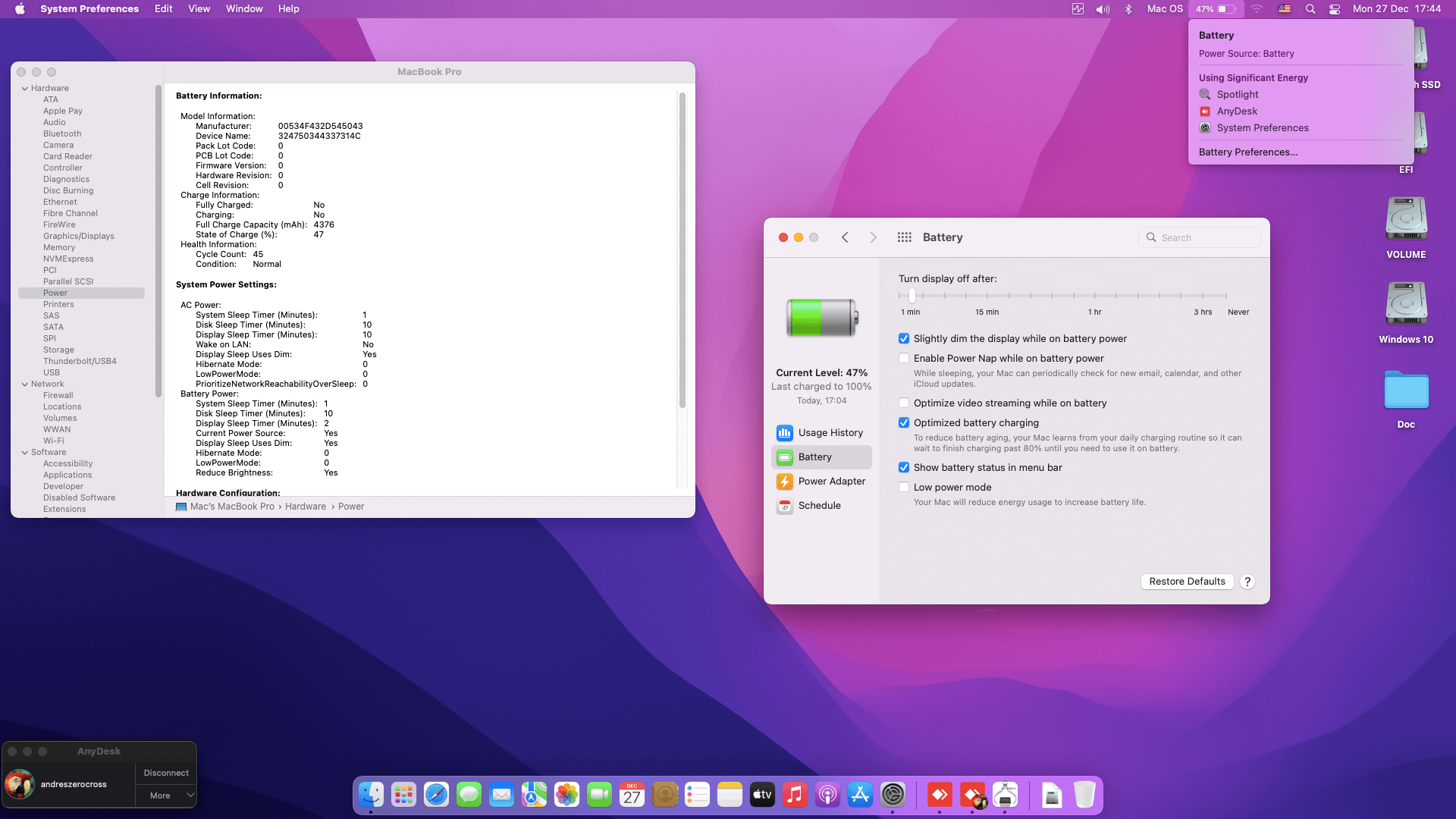1456x819 pixels.
Task: Open Launchpad in the Dock
Action: click(x=403, y=795)
